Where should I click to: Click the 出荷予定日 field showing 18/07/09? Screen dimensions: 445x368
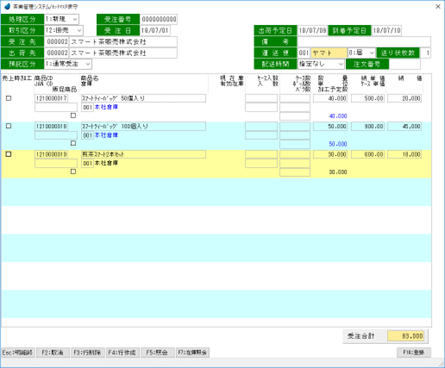[x=312, y=31]
